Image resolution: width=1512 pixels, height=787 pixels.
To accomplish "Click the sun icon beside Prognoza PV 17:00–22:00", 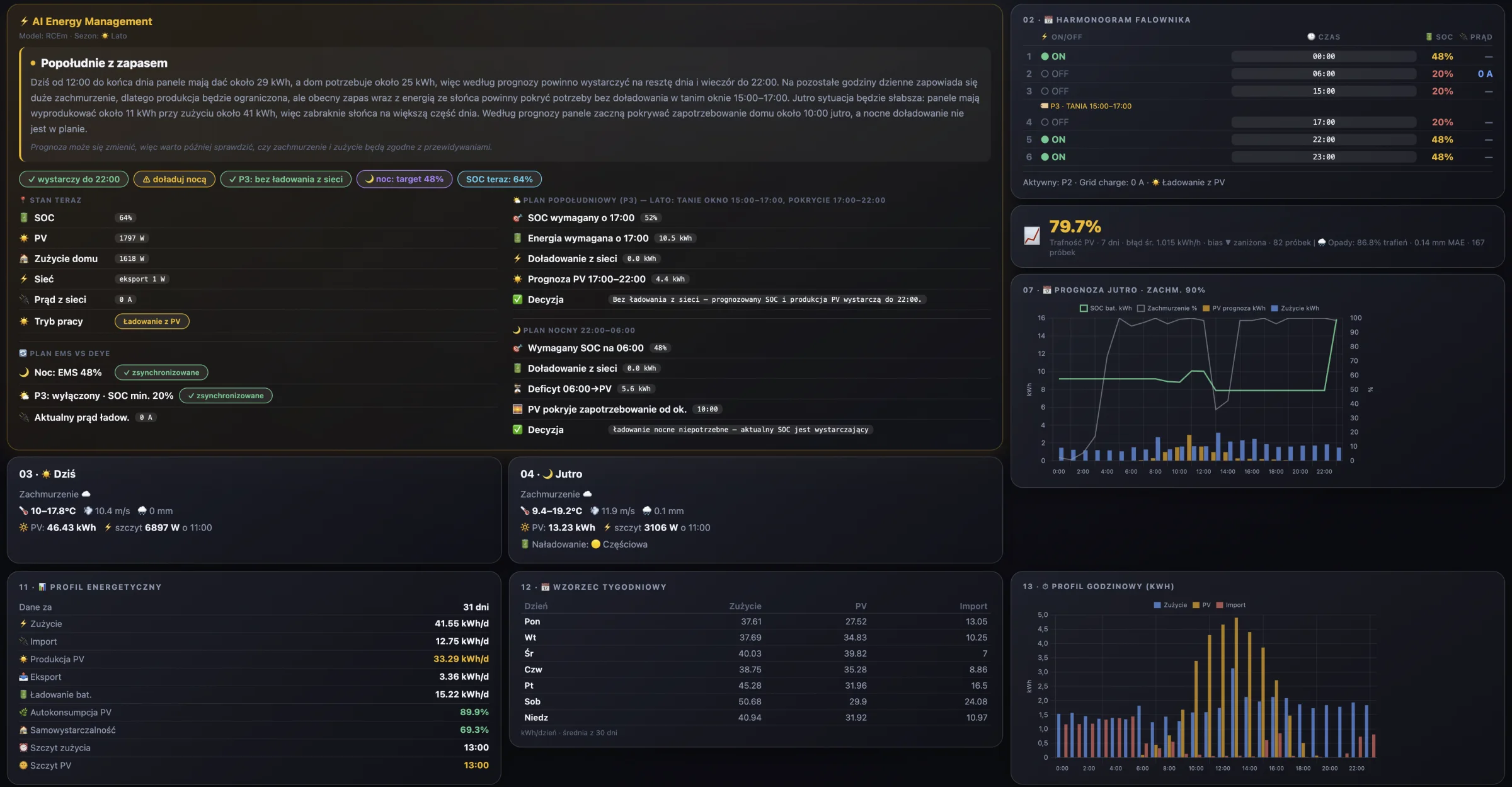I will point(517,279).
